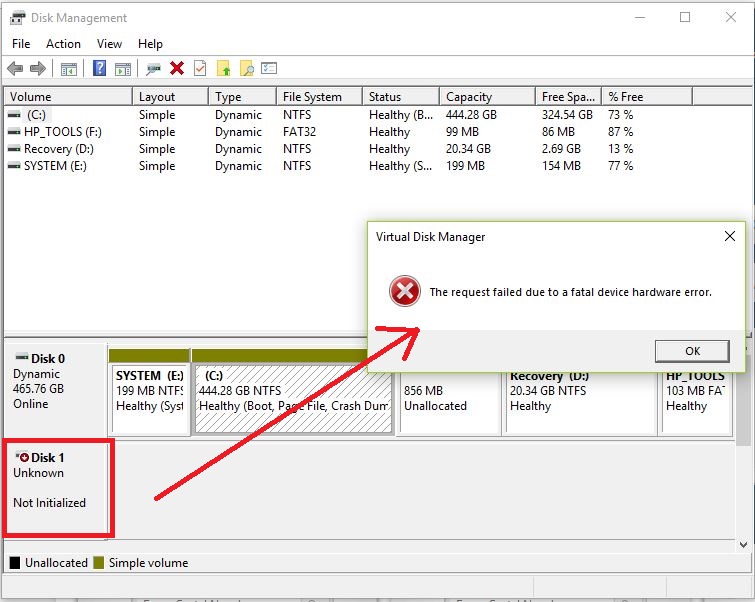Click the Disk Management title bar icon
This screenshot has height=602, width=755.
click(x=17, y=18)
